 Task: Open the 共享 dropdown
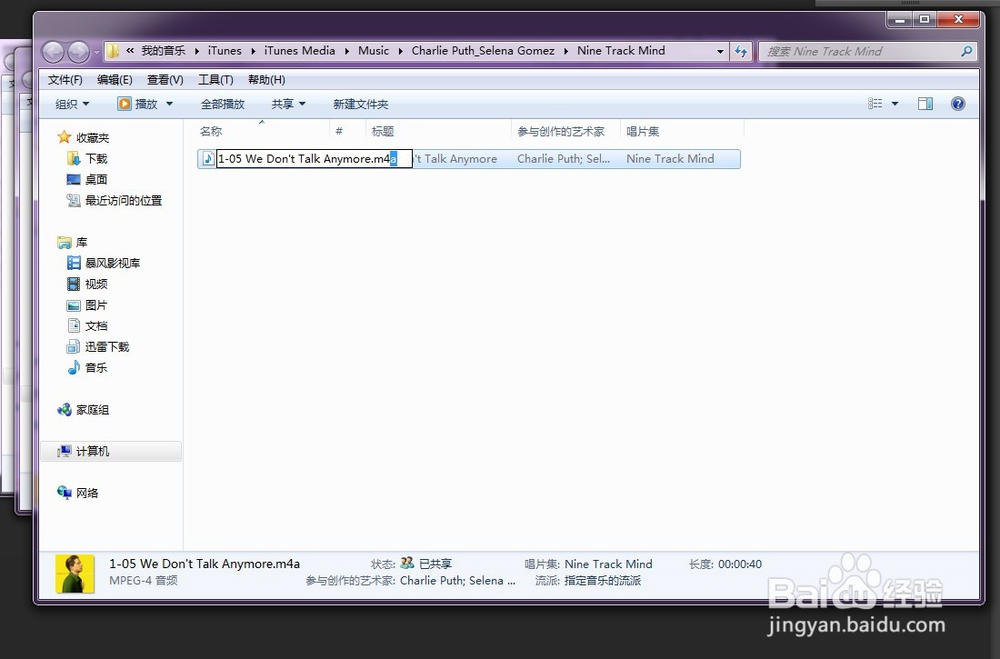tap(288, 104)
